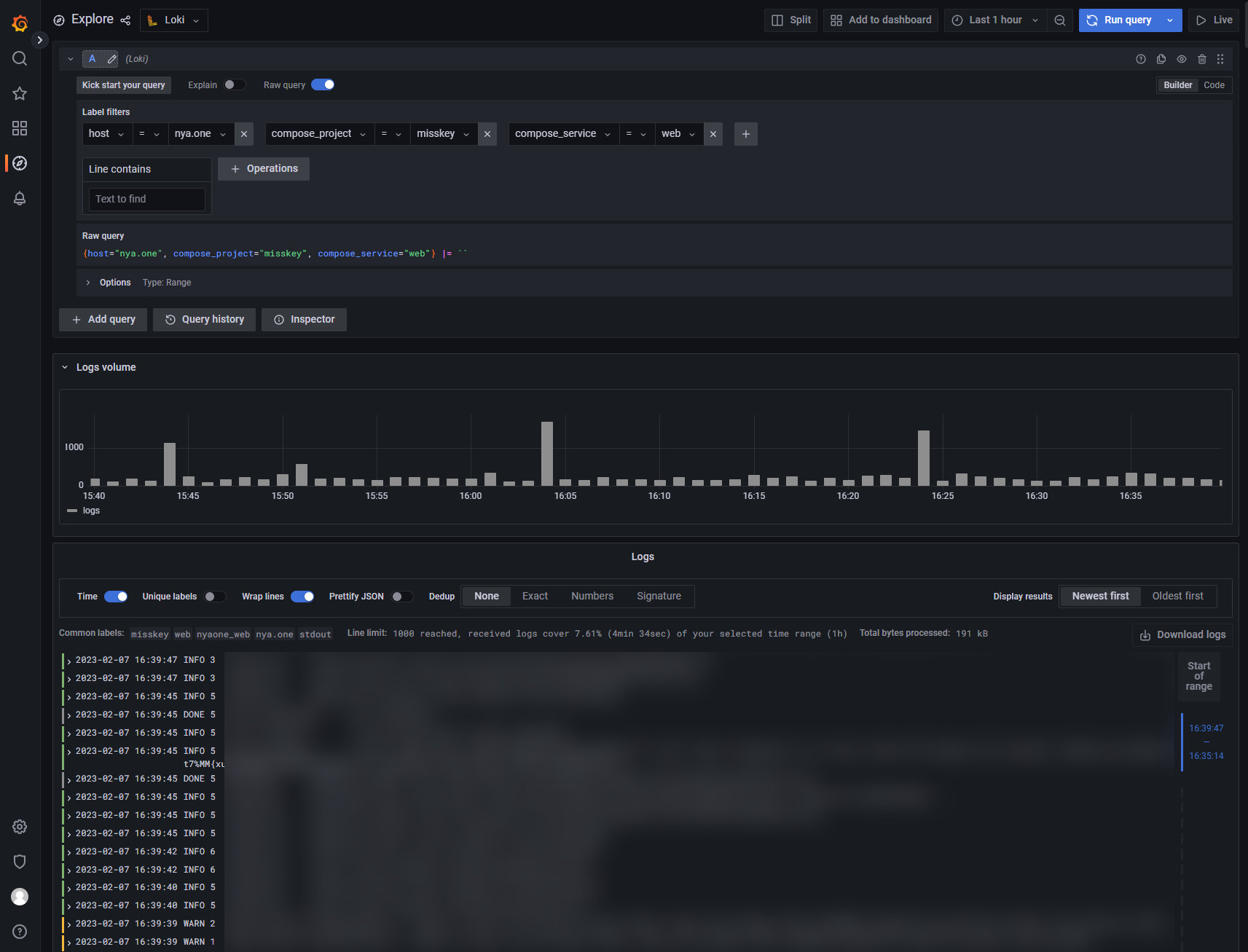Switch to Code editor mode
Image resolution: width=1248 pixels, height=952 pixels.
point(1214,85)
